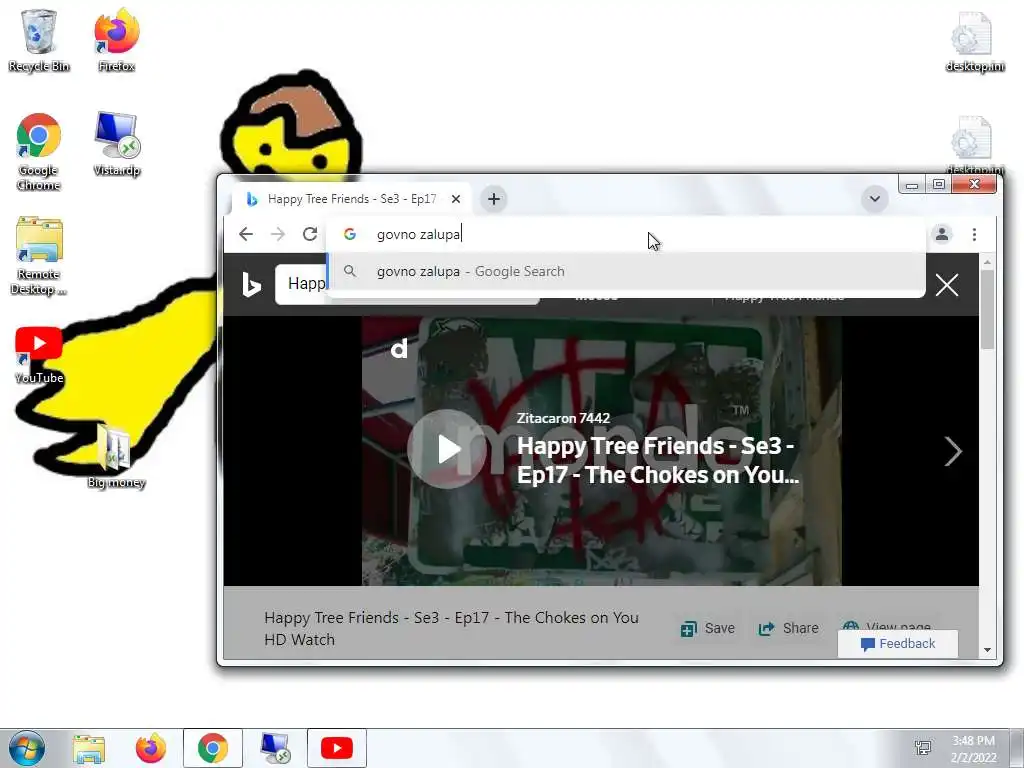Open the Windows Start menu
The height and width of the screenshot is (768, 1024).
(x=27, y=748)
